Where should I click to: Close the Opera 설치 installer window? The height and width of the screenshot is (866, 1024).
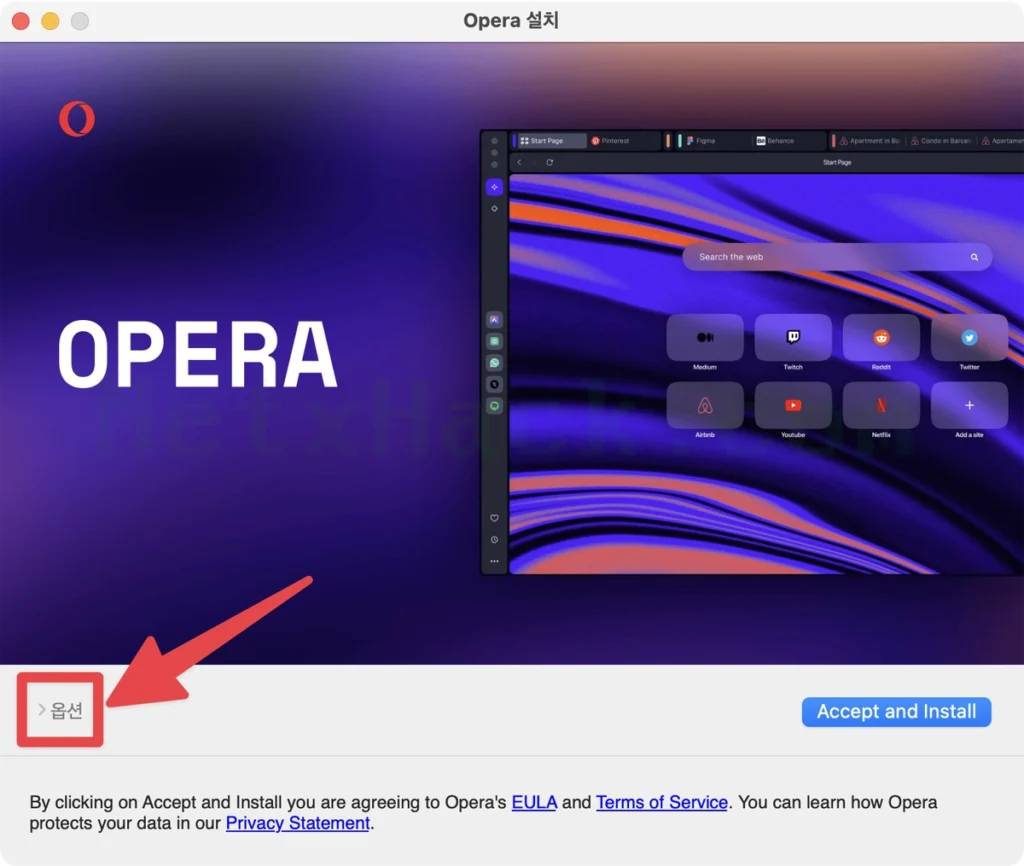21,21
